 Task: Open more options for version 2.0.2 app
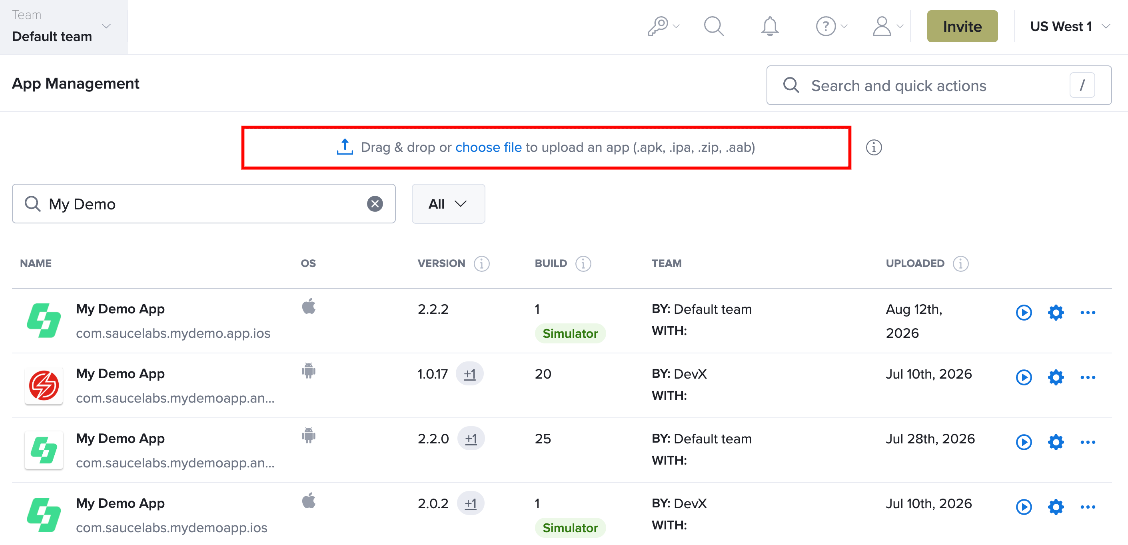click(x=1088, y=507)
